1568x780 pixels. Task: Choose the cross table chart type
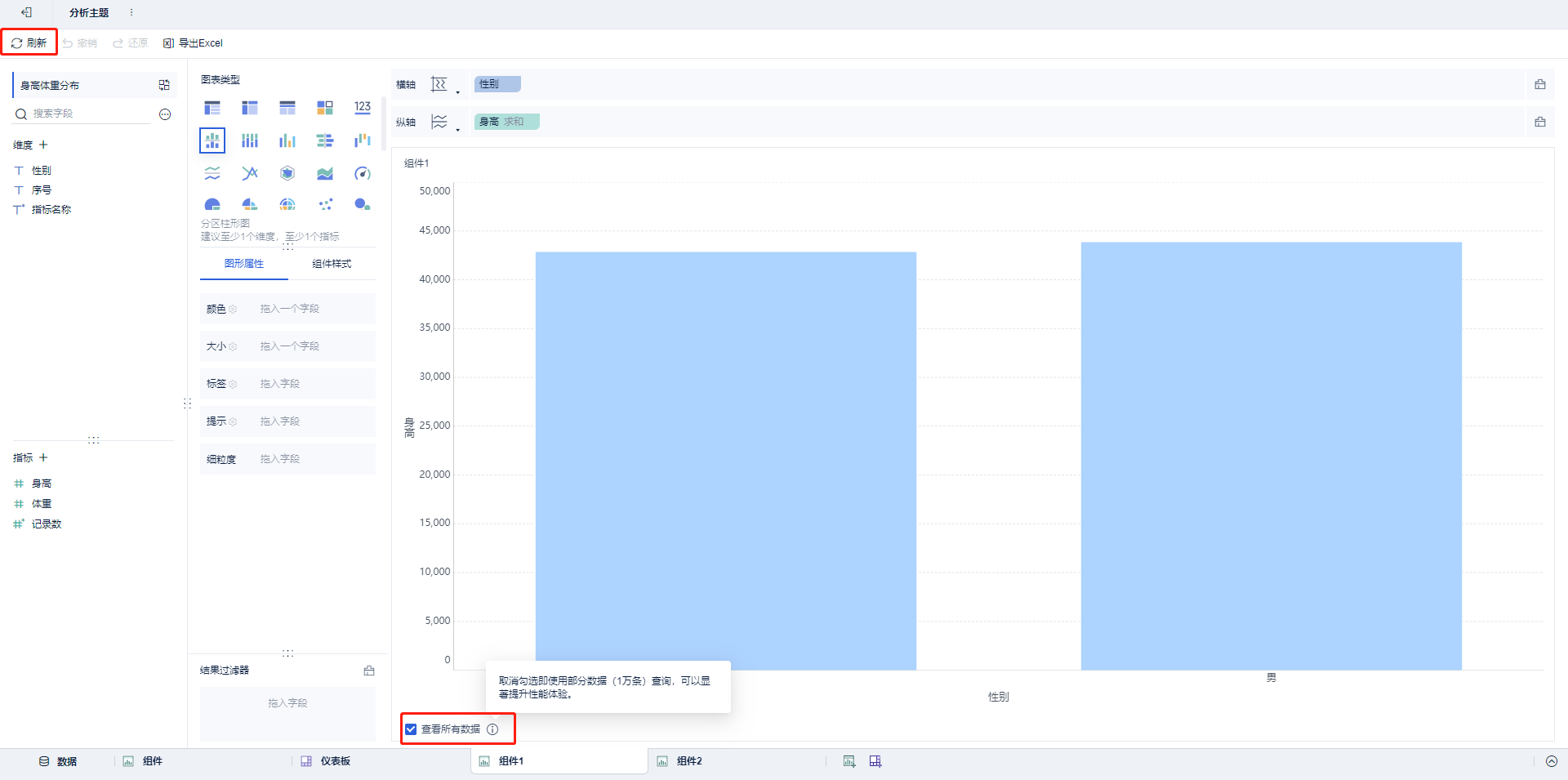point(250,108)
